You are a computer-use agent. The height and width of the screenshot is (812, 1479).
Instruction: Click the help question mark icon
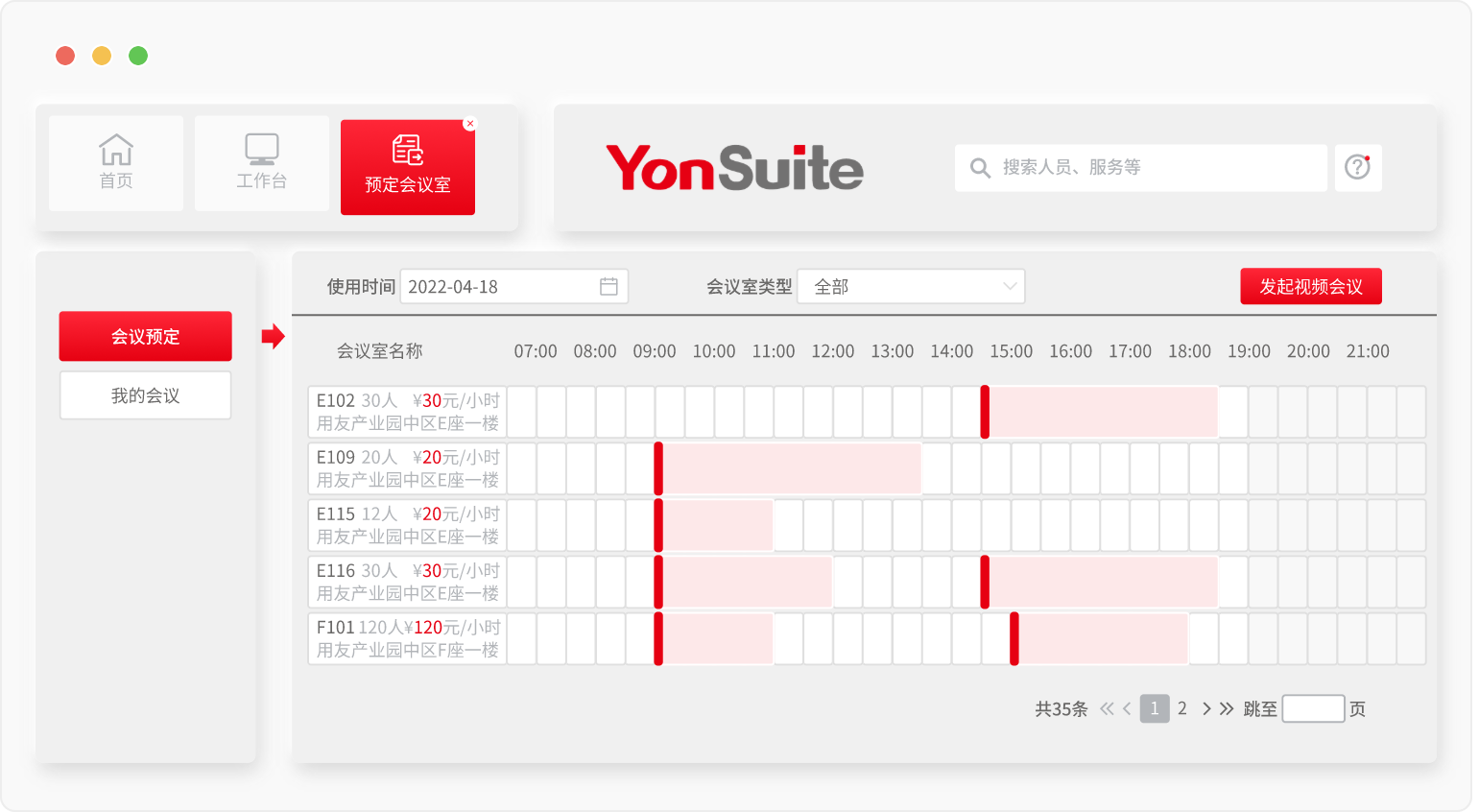tap(1357, 167)
